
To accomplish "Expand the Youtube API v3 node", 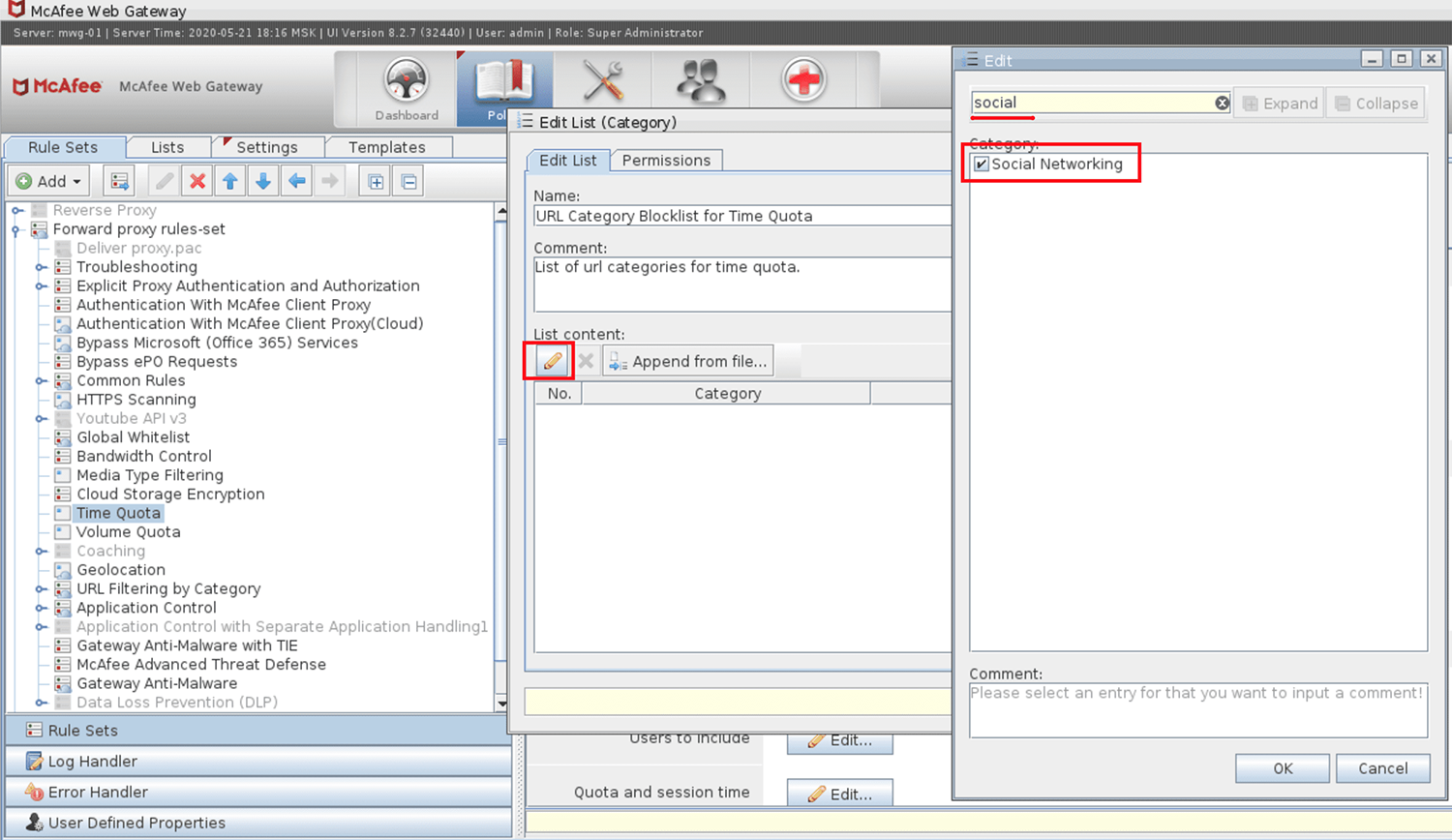I will point(41,419).
